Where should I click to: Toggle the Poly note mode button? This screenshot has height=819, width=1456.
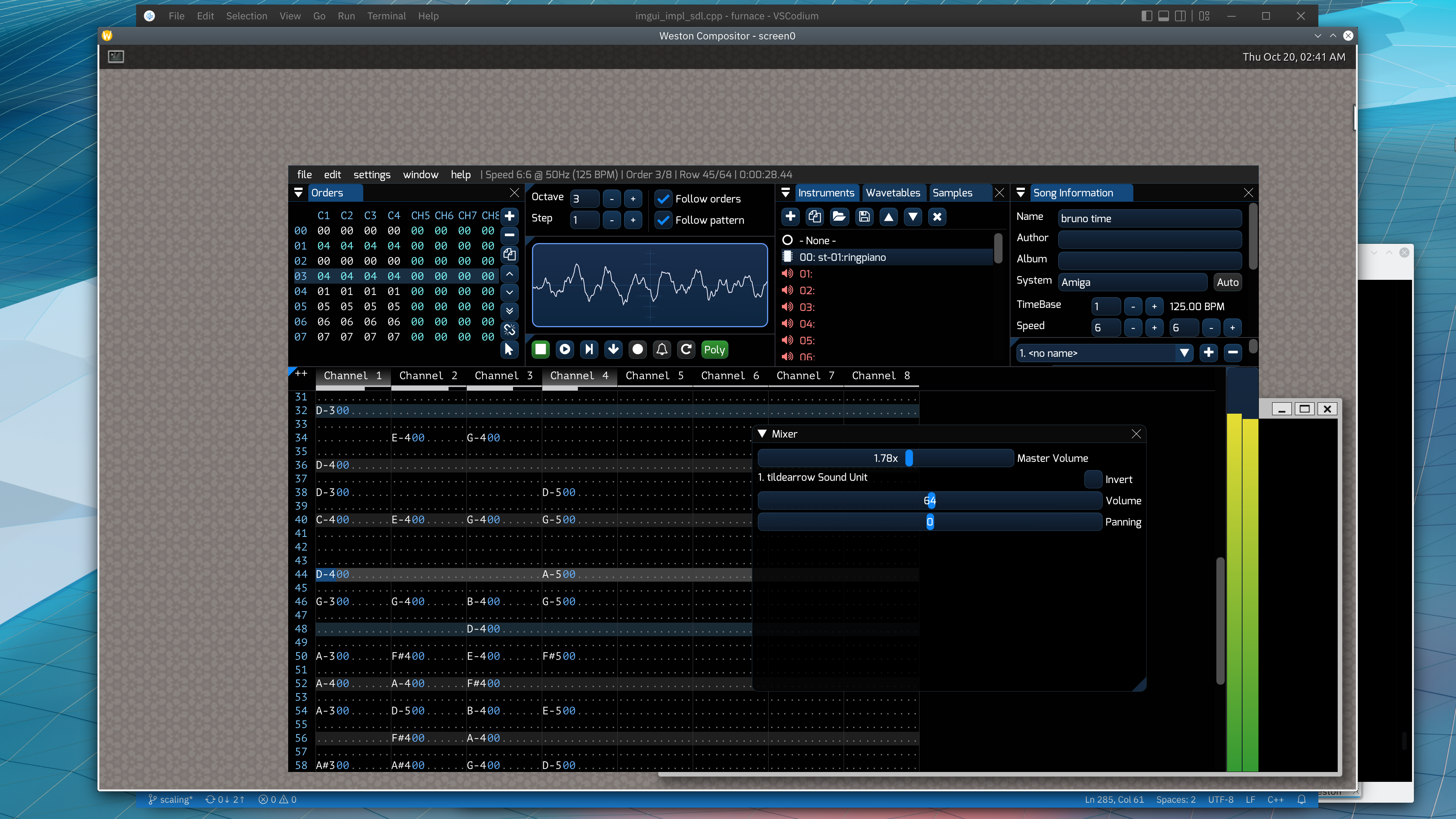point(714,349)
